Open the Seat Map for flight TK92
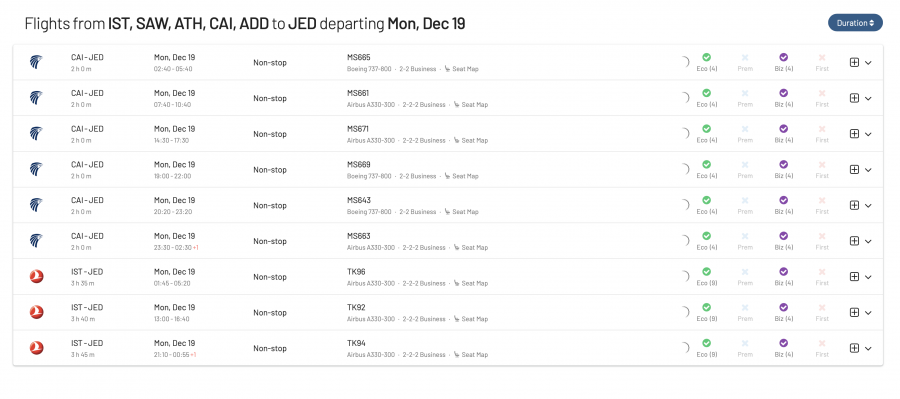This screenshot has height=399, width=900. (x=471, y=319)
